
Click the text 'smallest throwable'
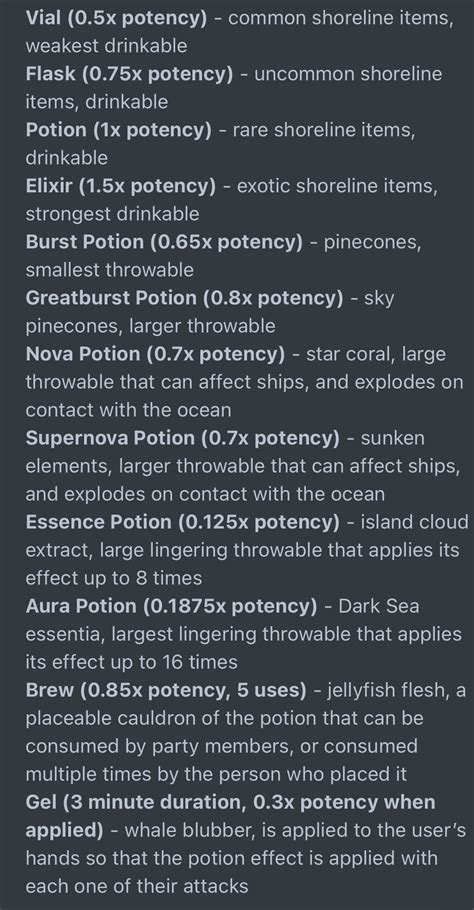(x=109, y=270)
